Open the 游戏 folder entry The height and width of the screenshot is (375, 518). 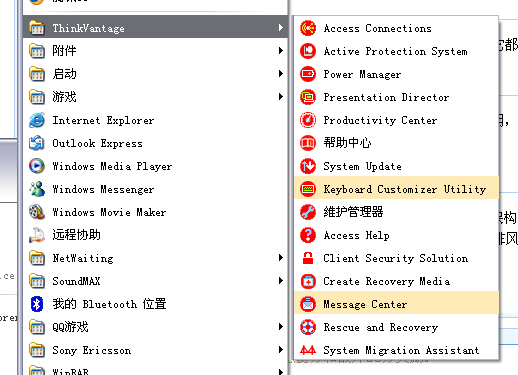click(155, 97)
